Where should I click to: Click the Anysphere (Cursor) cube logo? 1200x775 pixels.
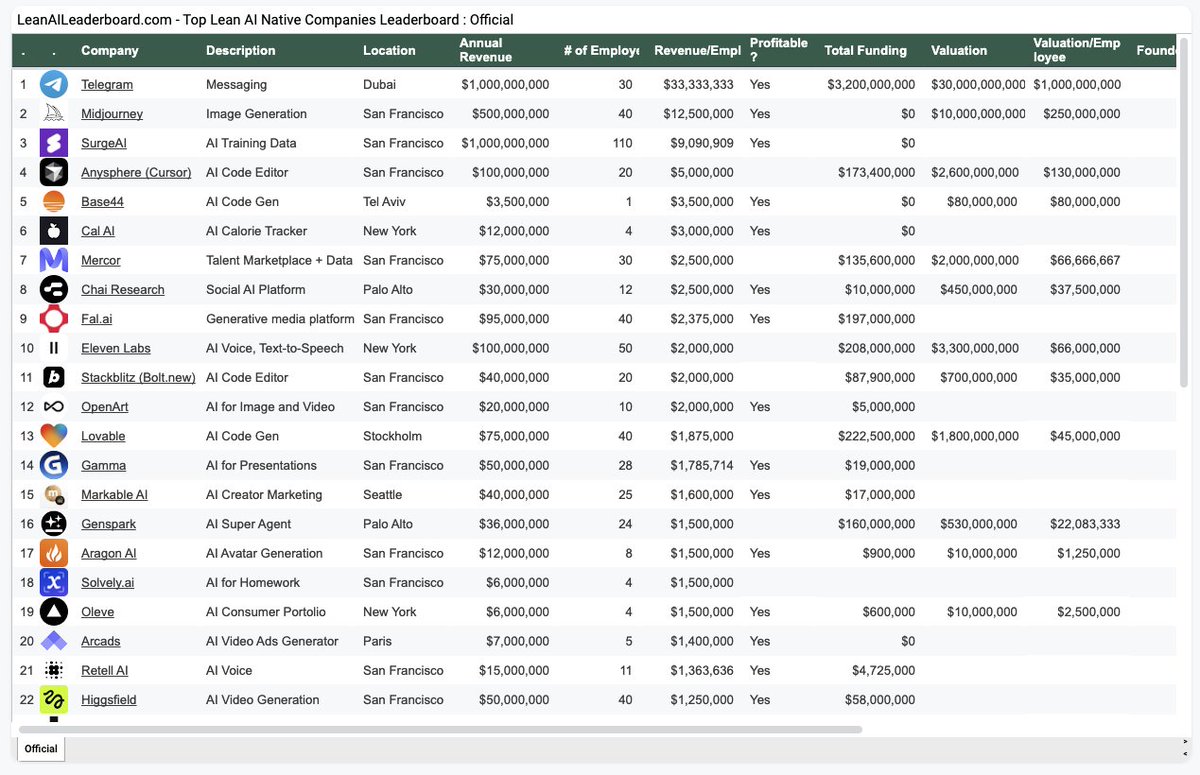click(54, 172)
